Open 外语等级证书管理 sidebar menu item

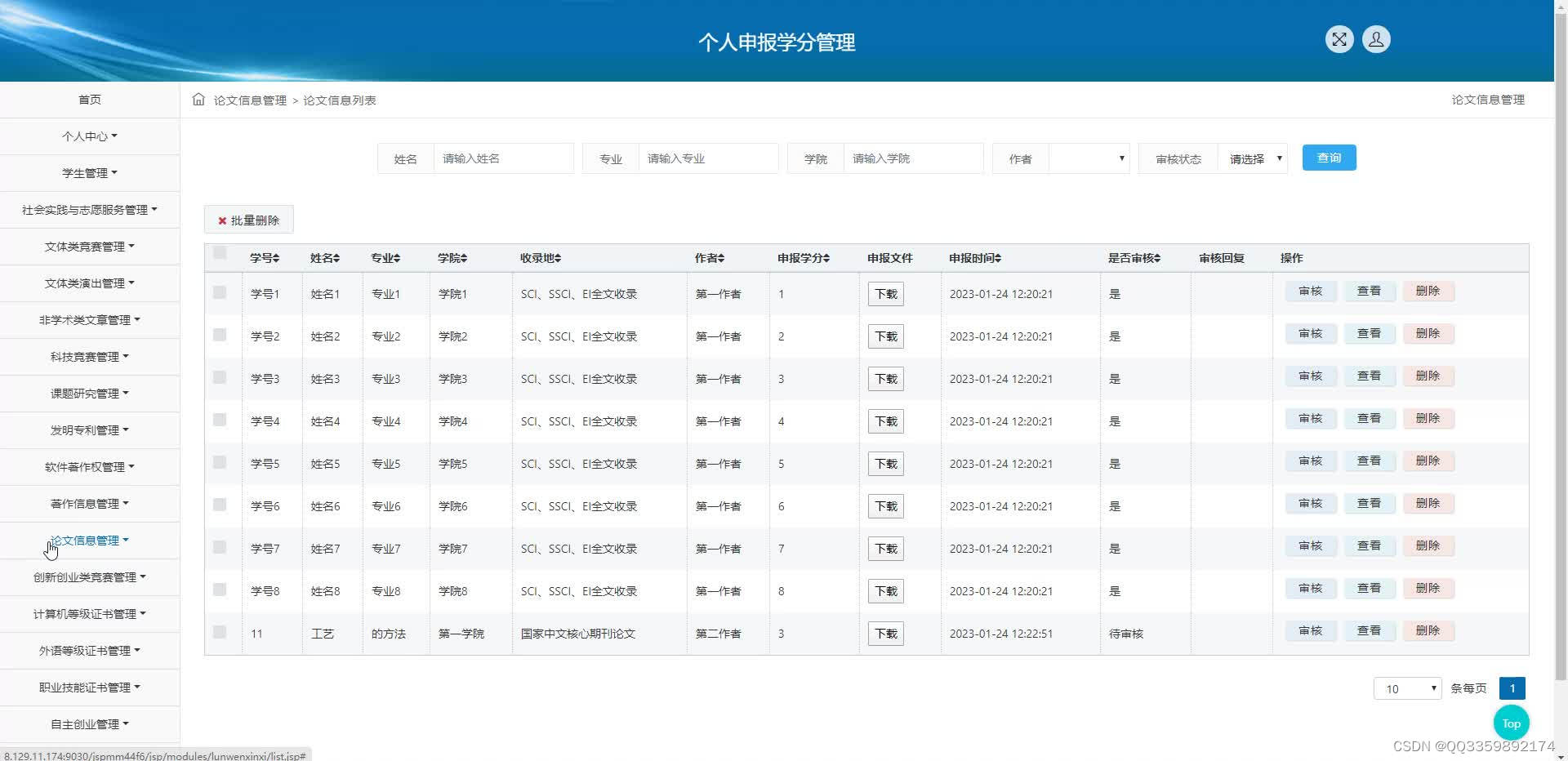[x=90, y=651]
